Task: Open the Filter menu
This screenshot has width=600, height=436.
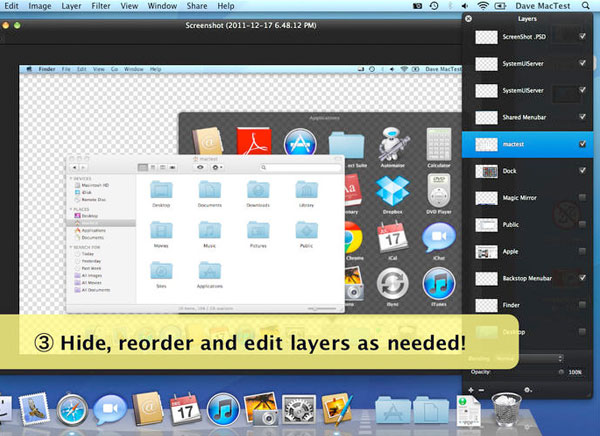Action: pyautogui.click(x=101, y=6)
